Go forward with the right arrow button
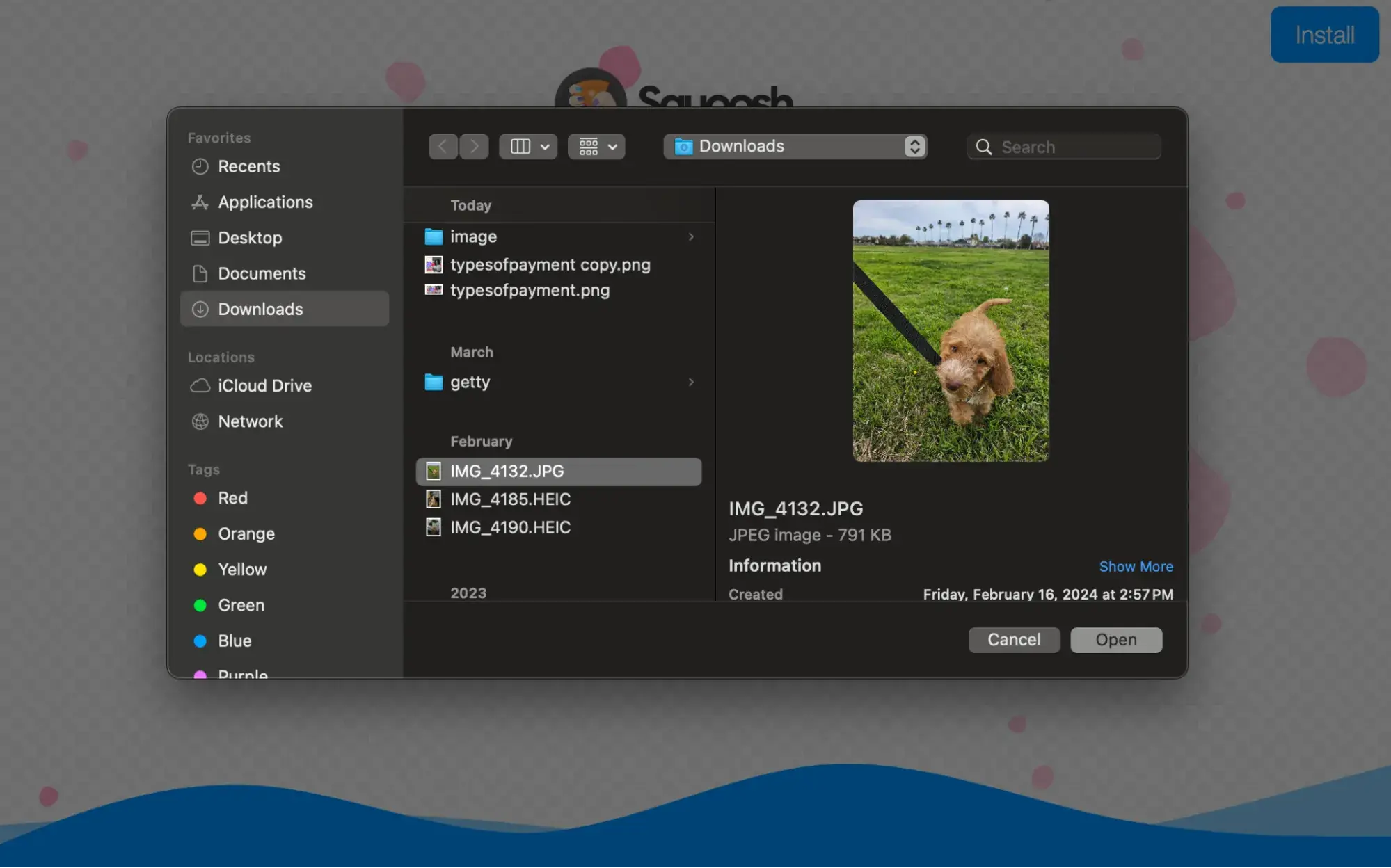Screen dimensions: 1391x868 [x=474, y=147]
